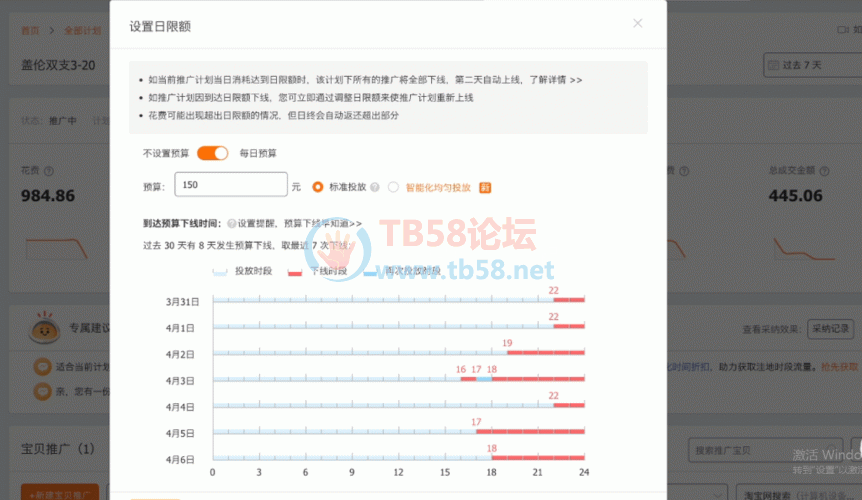This screenshot has width=862, height=500.
Task: Click the 预算 amount input field
Action: point(231,186)
